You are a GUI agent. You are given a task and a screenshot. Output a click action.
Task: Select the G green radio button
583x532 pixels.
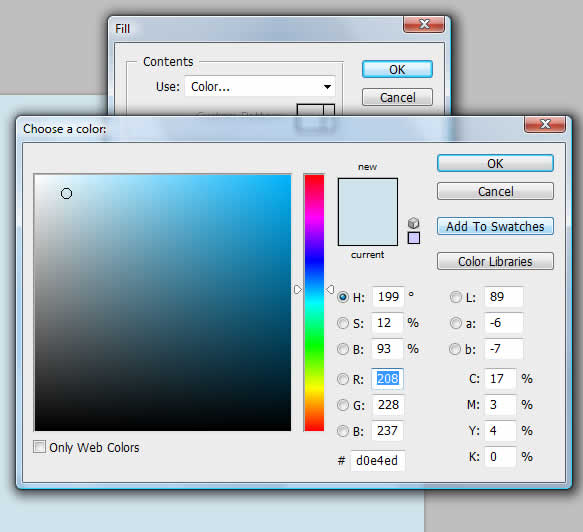click(x=343, y=405)
